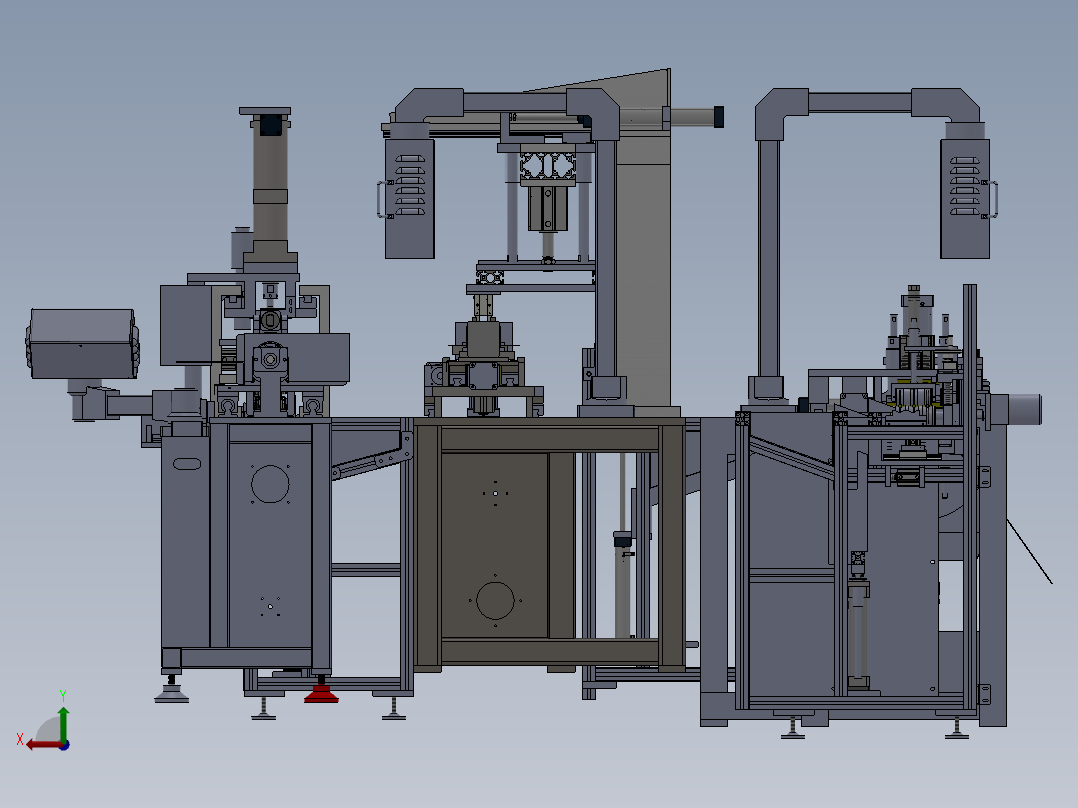The image size is (1078, 808).
Task: Click the black end cap of horizontal rod
Action: coord(718,117)
